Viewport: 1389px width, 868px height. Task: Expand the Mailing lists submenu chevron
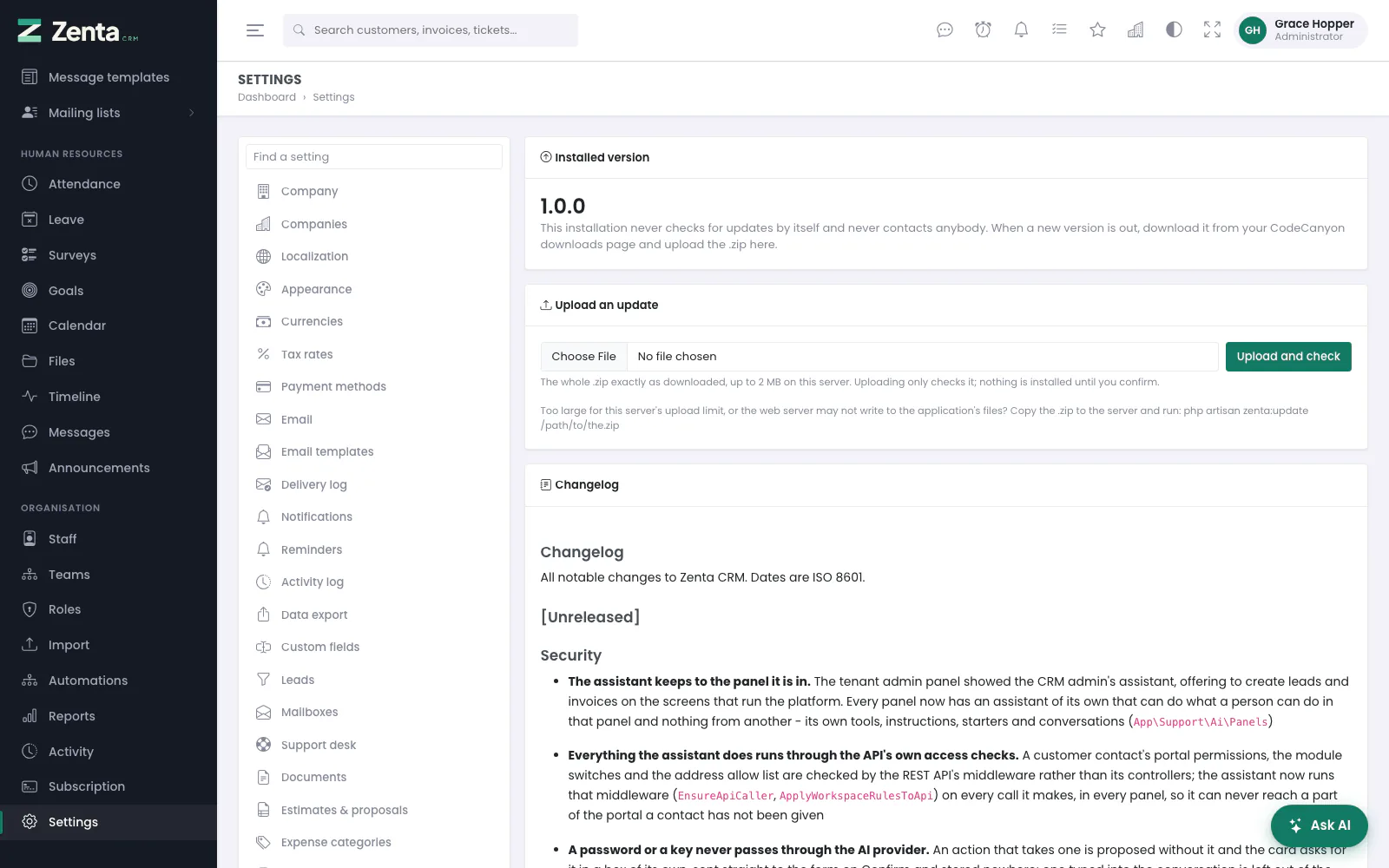192,113
